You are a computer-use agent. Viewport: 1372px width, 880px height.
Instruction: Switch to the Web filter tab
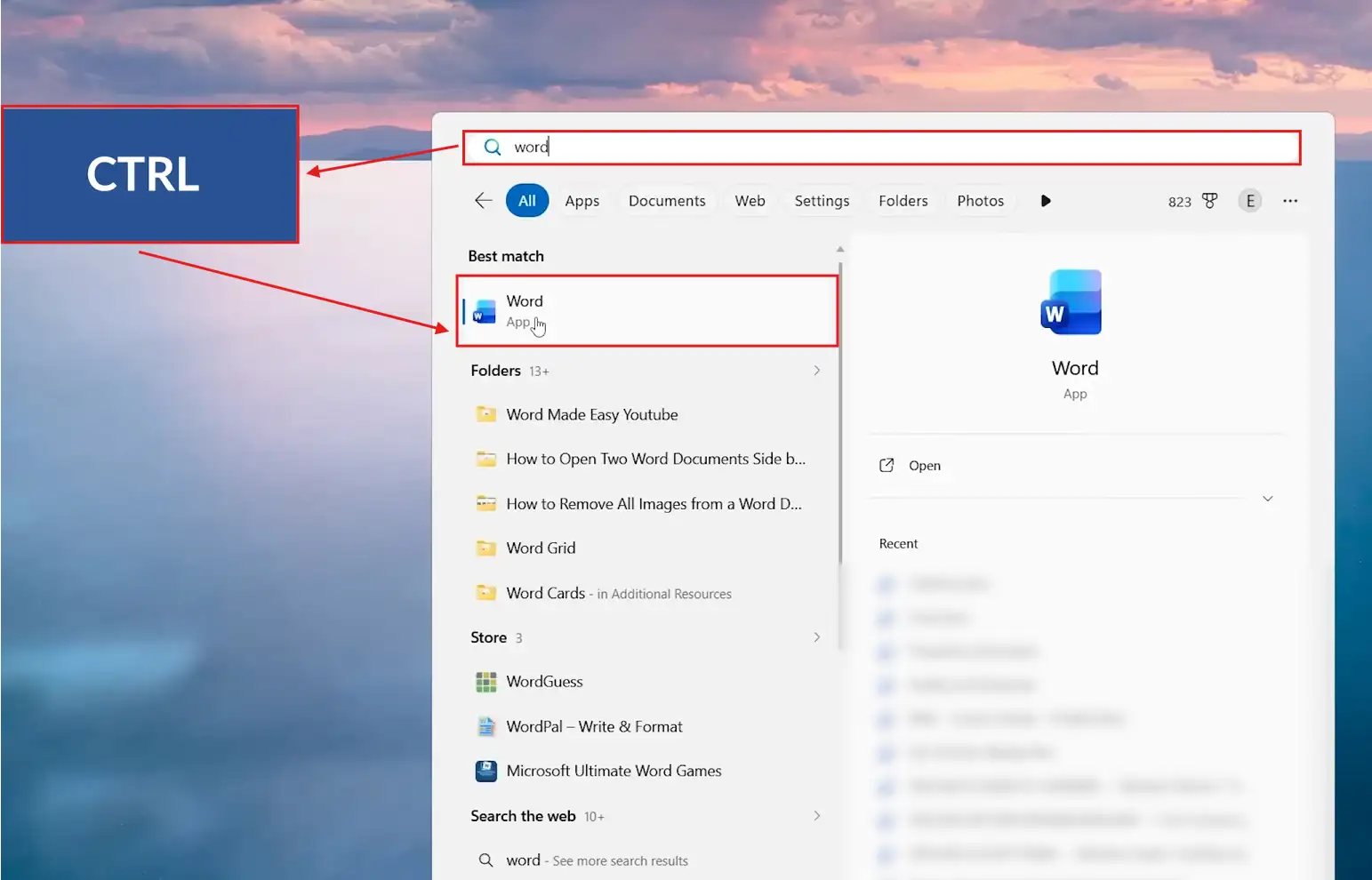[x=750, y=201]
